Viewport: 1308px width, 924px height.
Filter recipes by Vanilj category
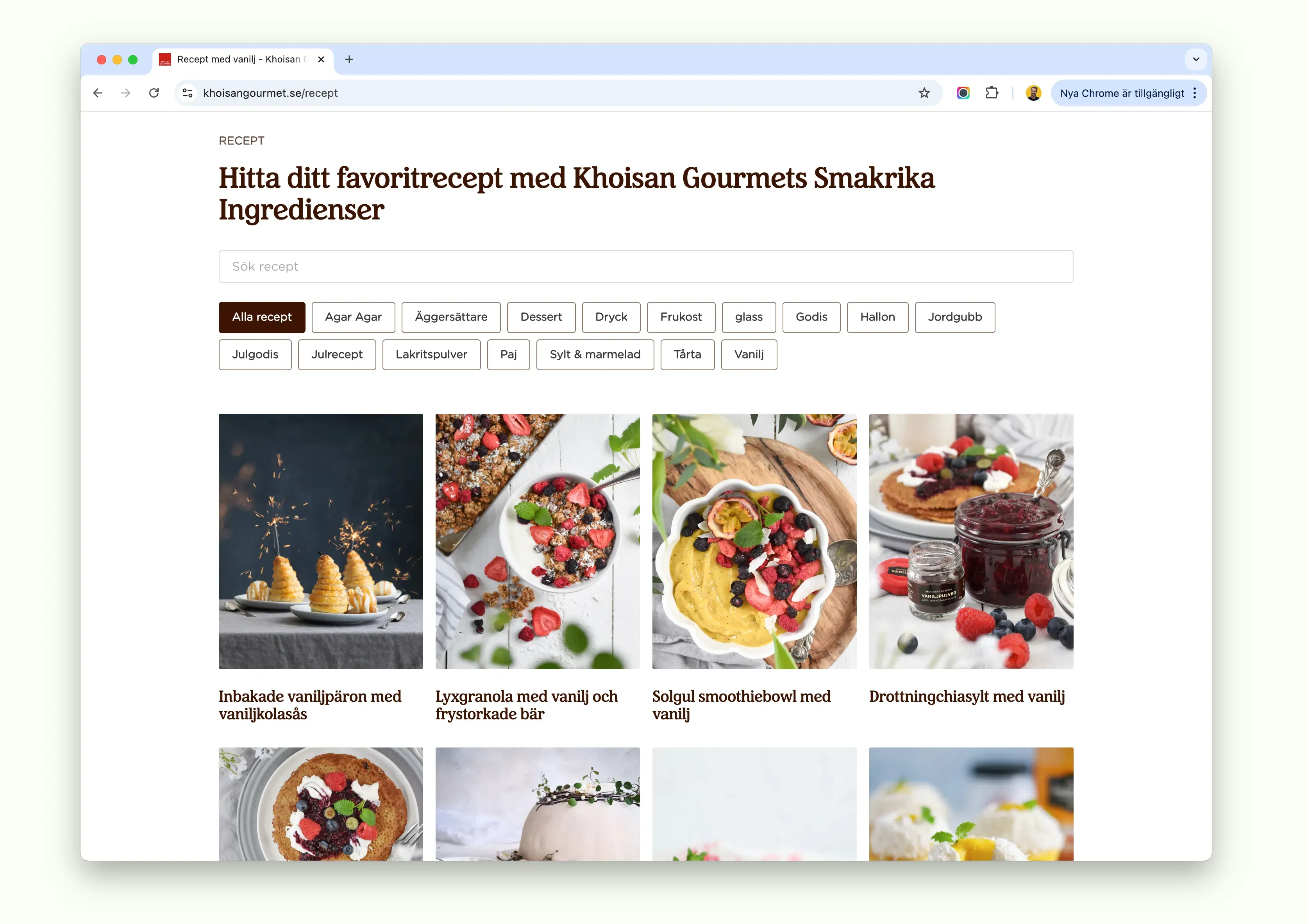point(749,354)
